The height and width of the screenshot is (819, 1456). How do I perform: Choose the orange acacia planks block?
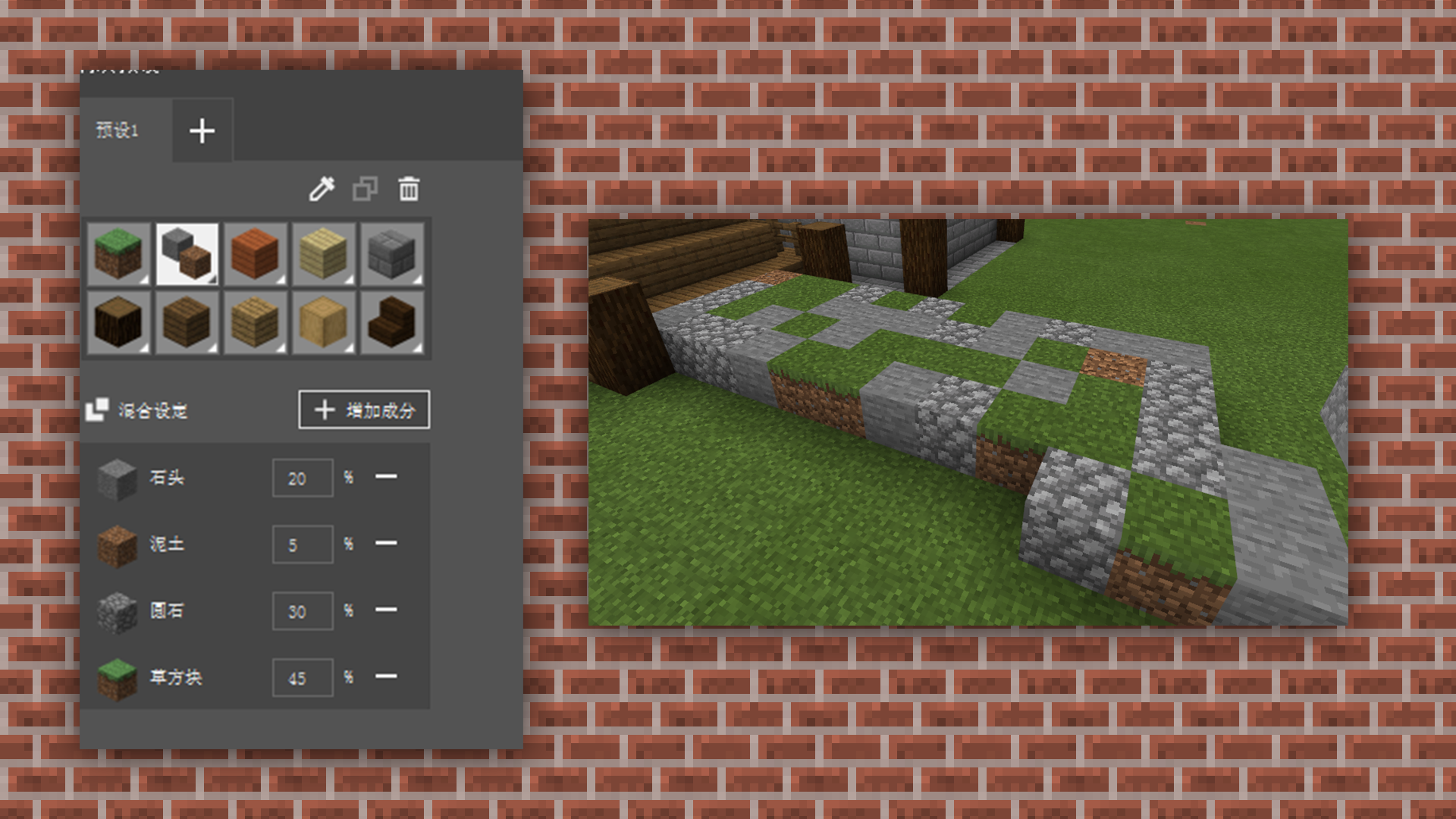point(255,254)
